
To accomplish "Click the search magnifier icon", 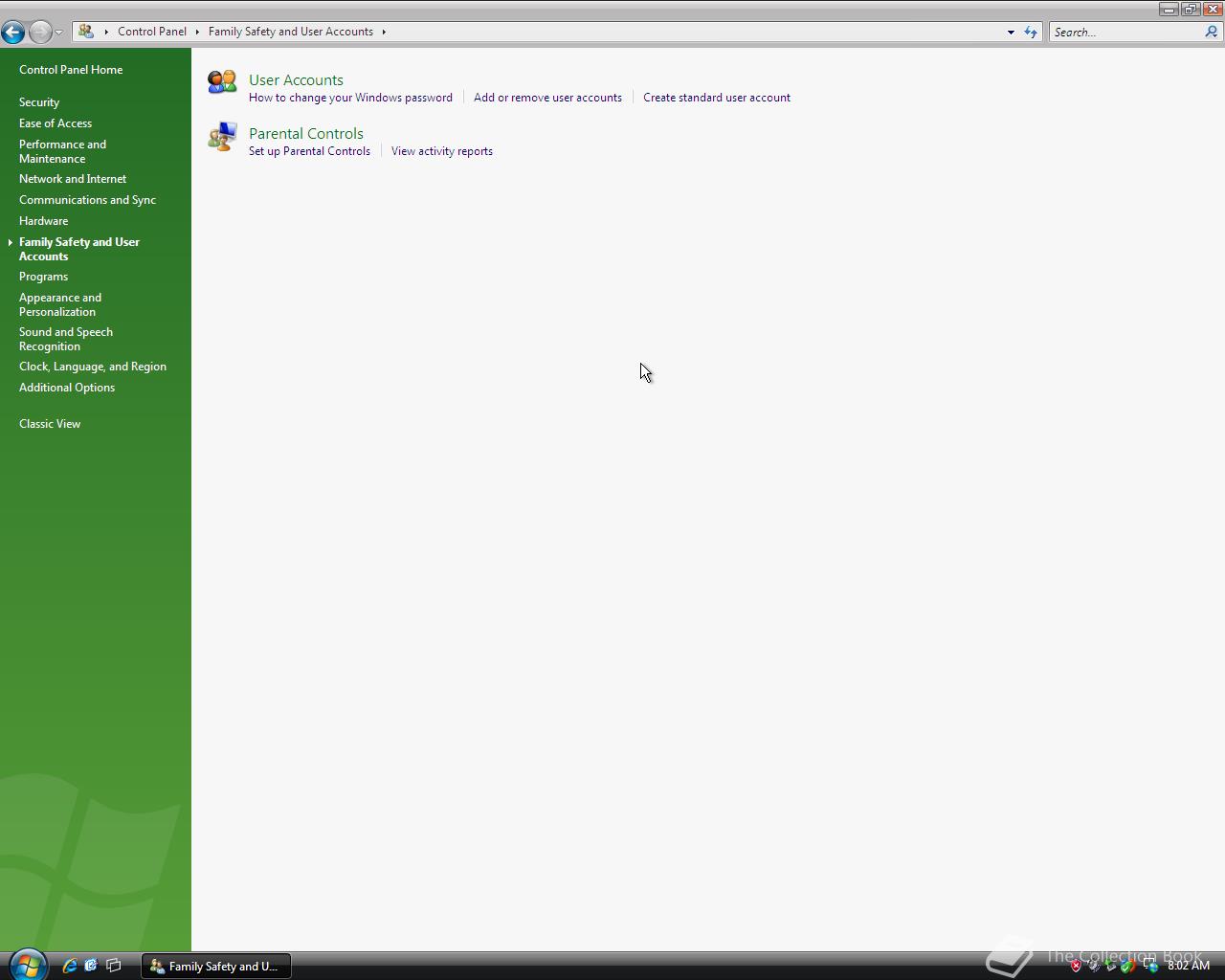I will tap(1211, 32).
